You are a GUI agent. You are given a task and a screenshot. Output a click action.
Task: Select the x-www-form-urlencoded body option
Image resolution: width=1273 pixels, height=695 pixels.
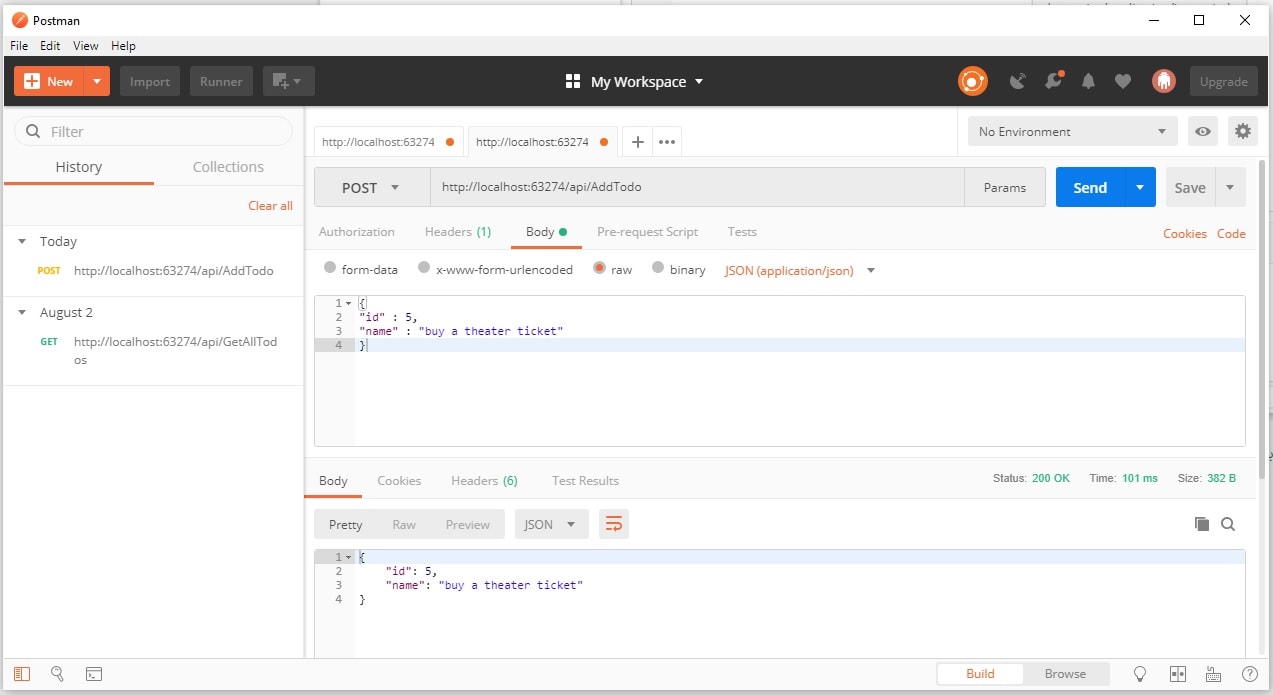click(x=424, y=268)
